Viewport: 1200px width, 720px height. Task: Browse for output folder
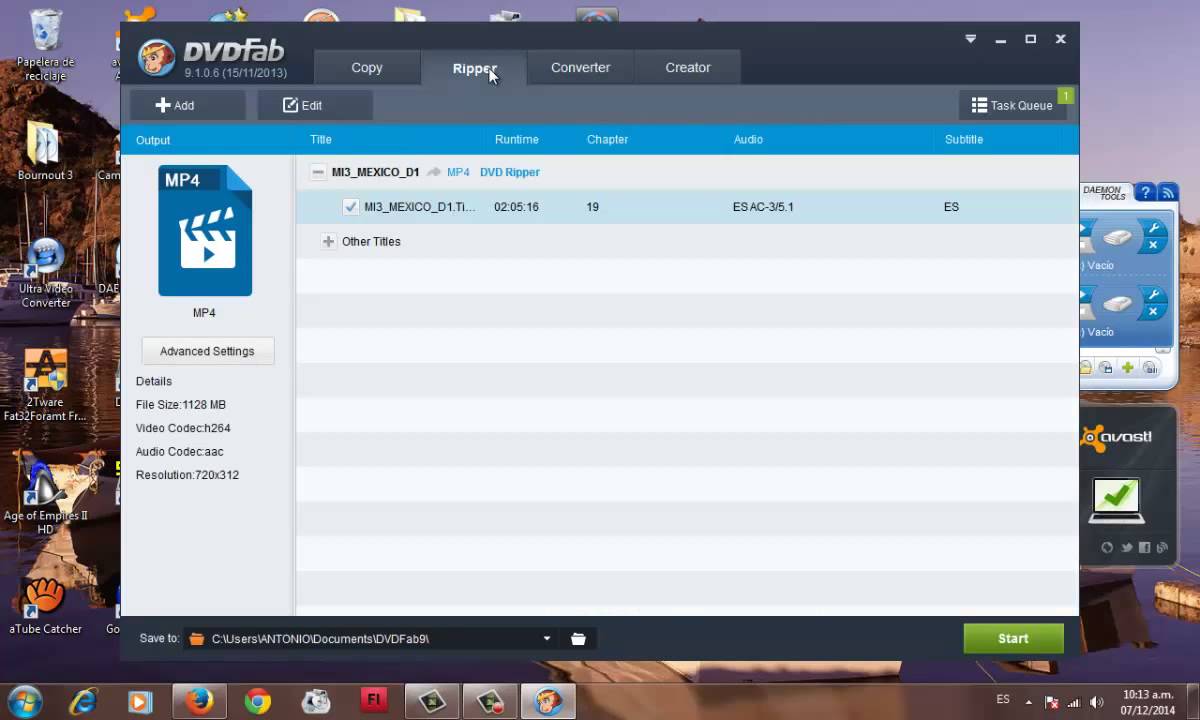tap(578, 638)
